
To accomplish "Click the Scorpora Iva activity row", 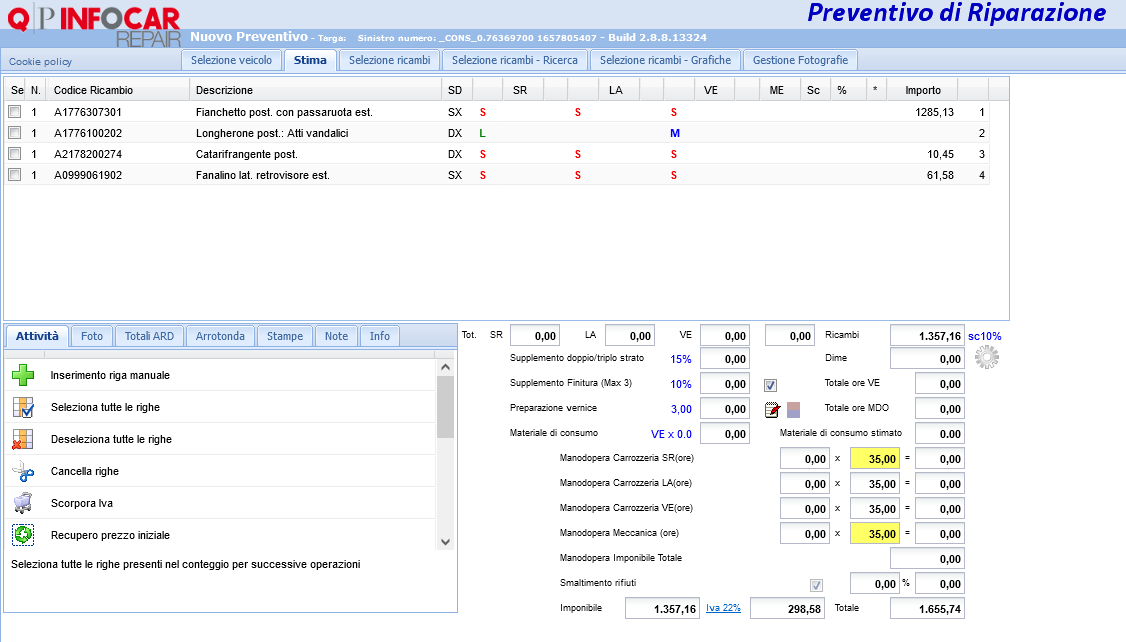I will tap(220, 503).
